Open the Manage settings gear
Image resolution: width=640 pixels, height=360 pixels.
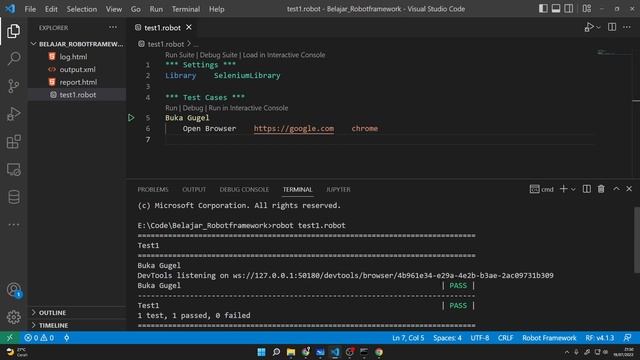pyautogui.click(x=13, y=317)
